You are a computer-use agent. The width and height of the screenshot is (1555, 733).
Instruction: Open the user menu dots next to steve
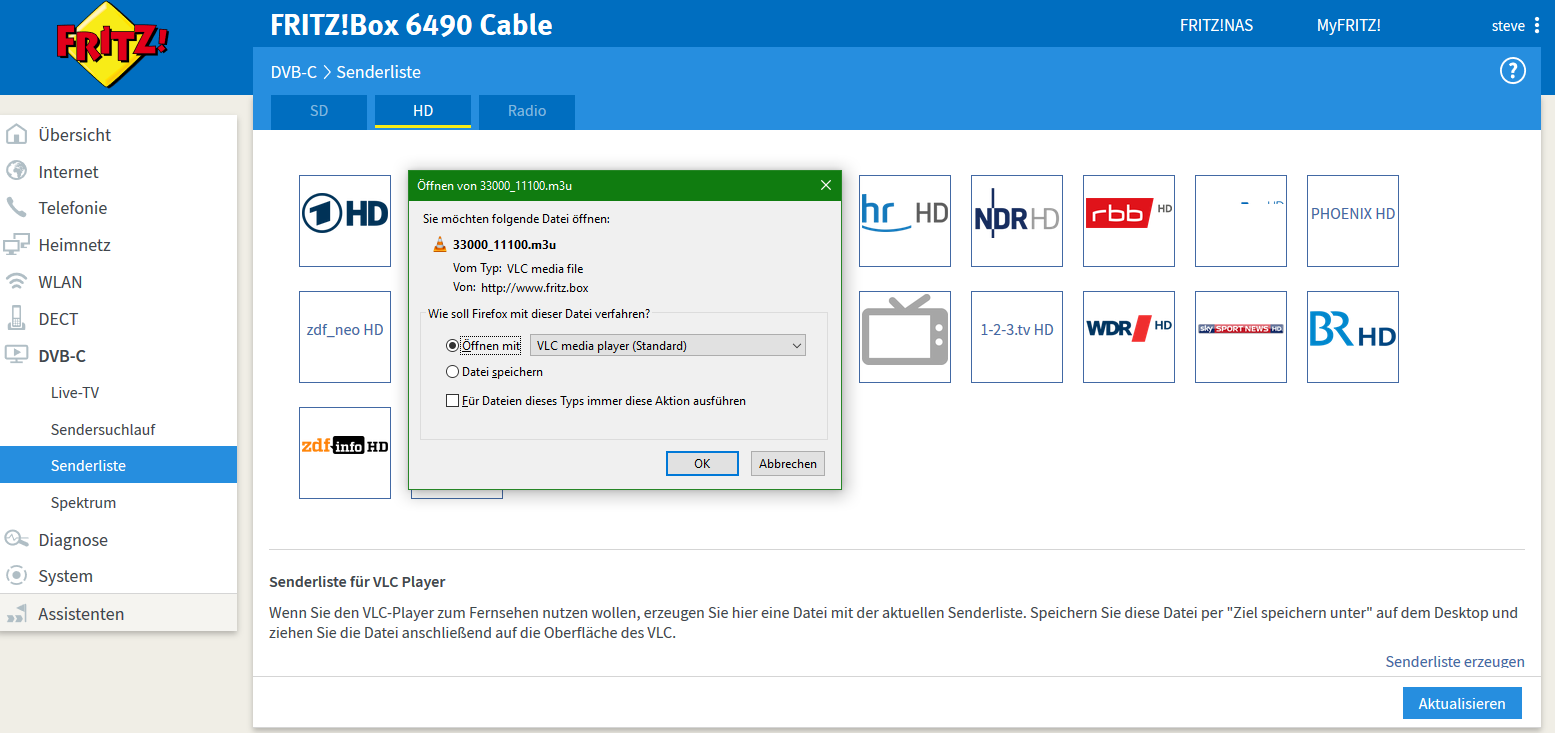pos(1537,25)
